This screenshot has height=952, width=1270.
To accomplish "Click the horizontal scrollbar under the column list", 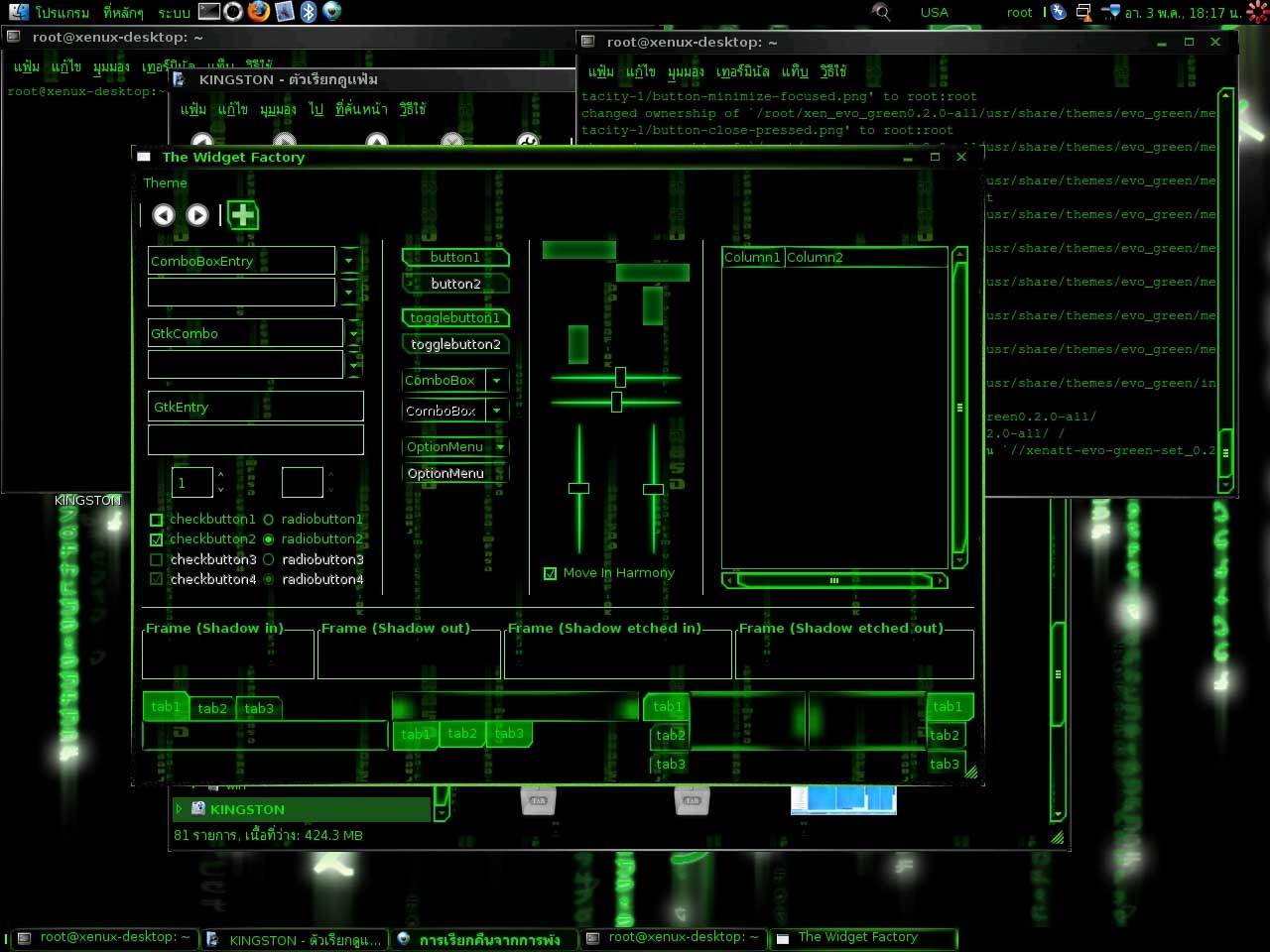I will click(834, 580).
